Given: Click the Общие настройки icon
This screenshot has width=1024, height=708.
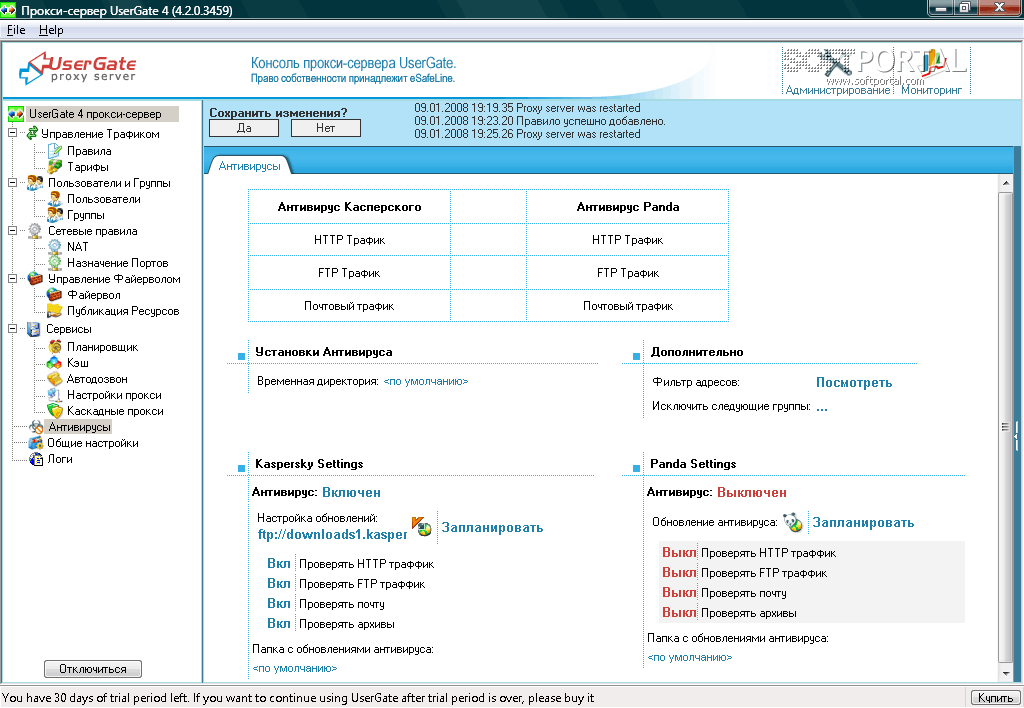Looking at the screenshot, I should click(x=36, y=443).
